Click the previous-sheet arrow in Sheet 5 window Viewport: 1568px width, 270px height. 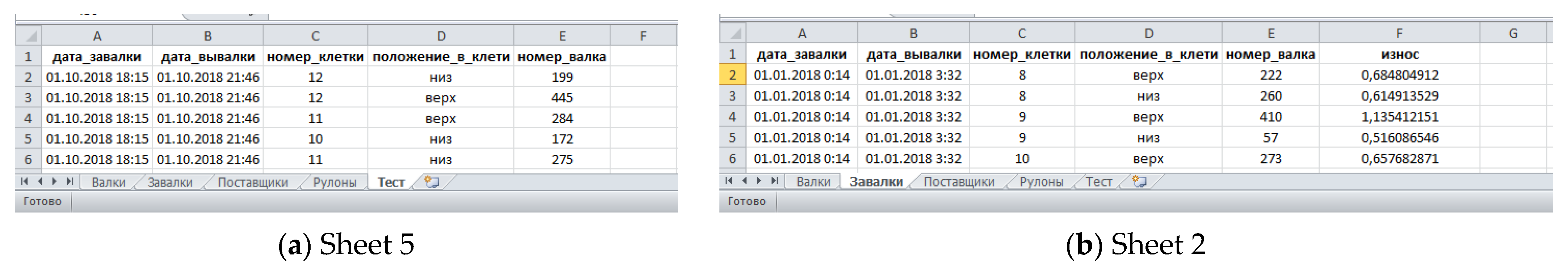tap(39, 181)
